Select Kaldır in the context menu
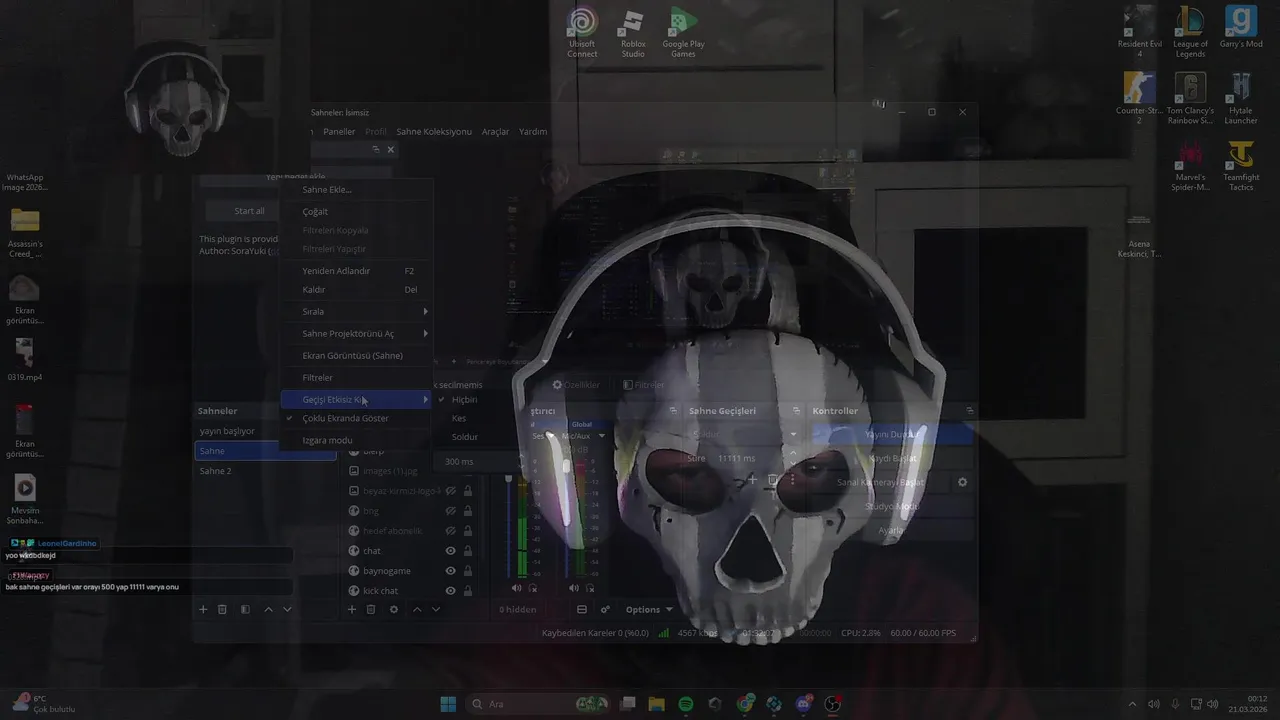Viewport: 1280px width, 720px height. point(356,290)
